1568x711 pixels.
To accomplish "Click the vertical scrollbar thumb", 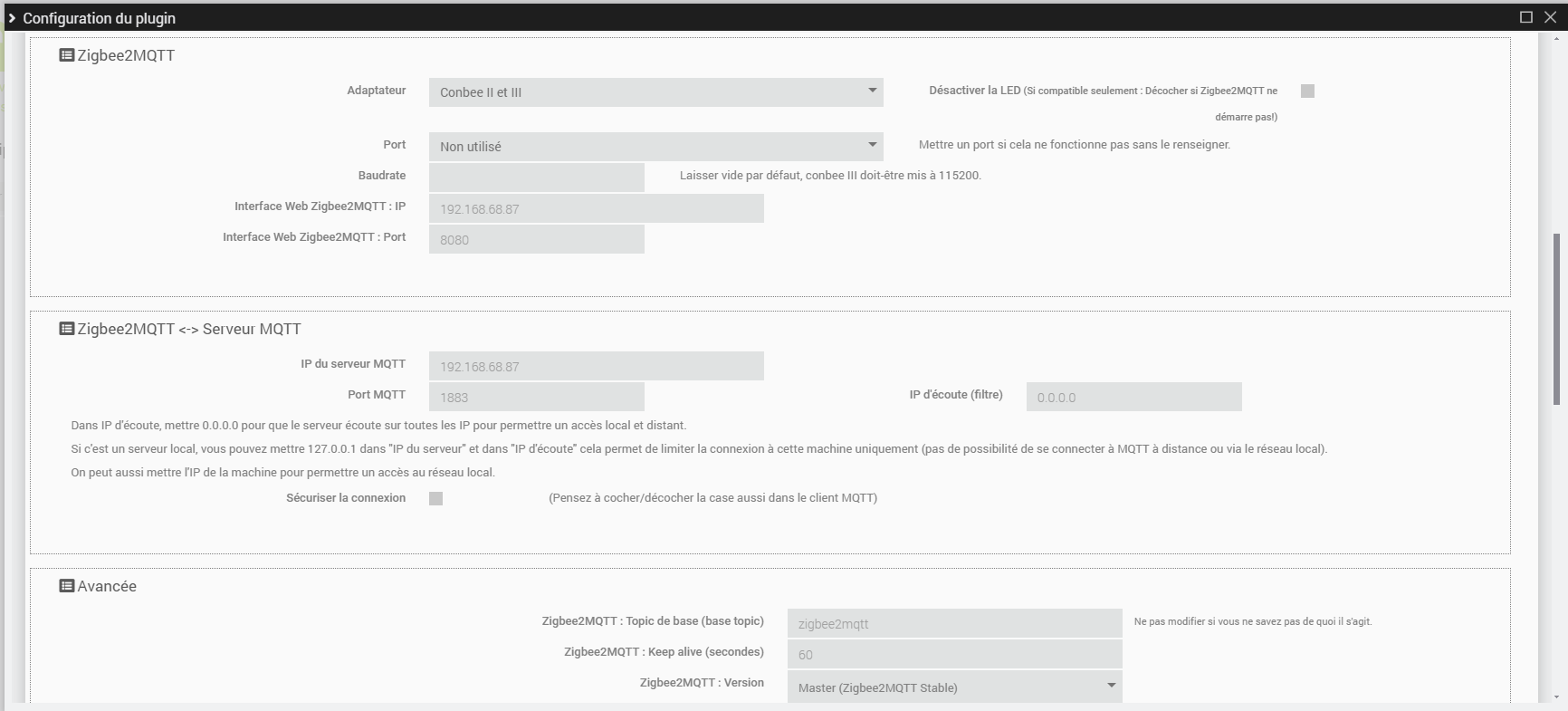I will (x=1557, y=319).
